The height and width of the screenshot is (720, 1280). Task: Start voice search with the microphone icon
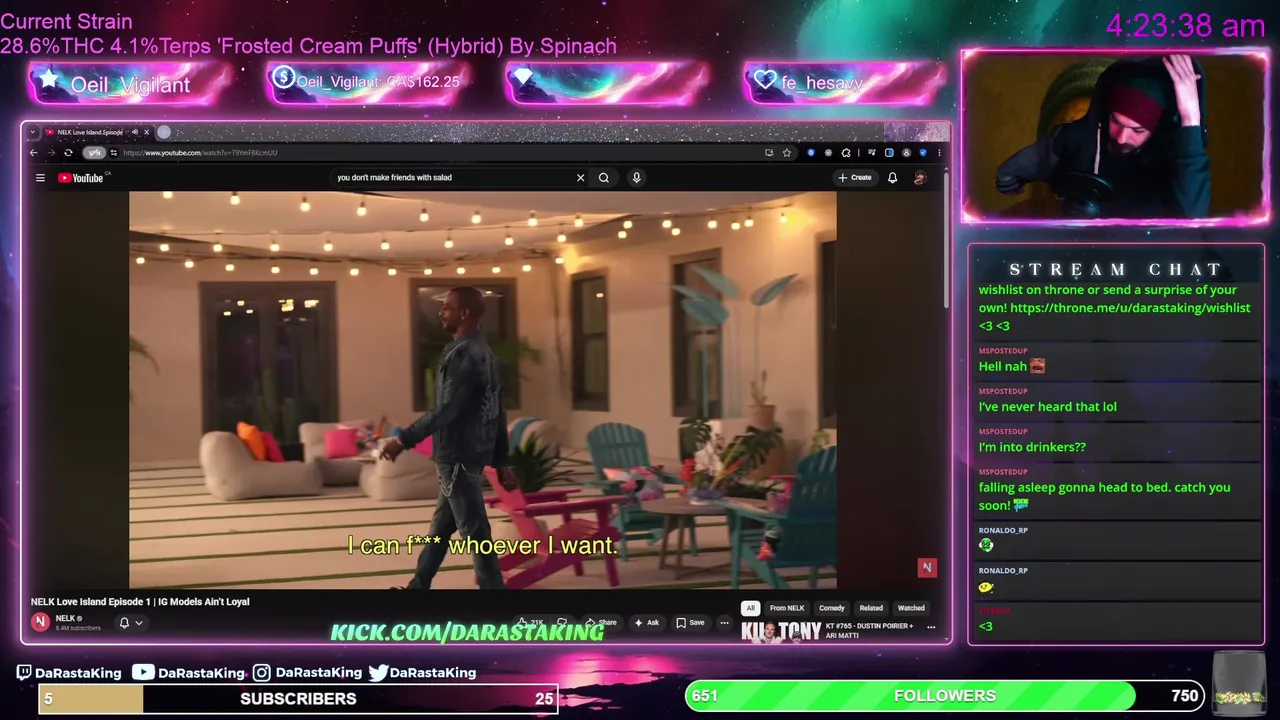click(x=636, y=178)
